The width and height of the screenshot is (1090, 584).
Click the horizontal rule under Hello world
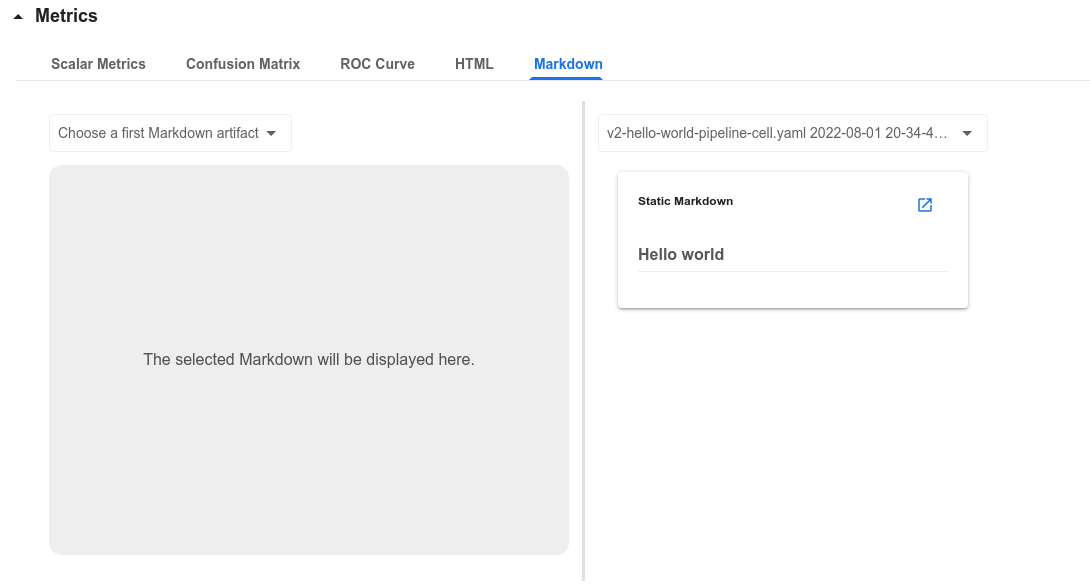point(792,271)
